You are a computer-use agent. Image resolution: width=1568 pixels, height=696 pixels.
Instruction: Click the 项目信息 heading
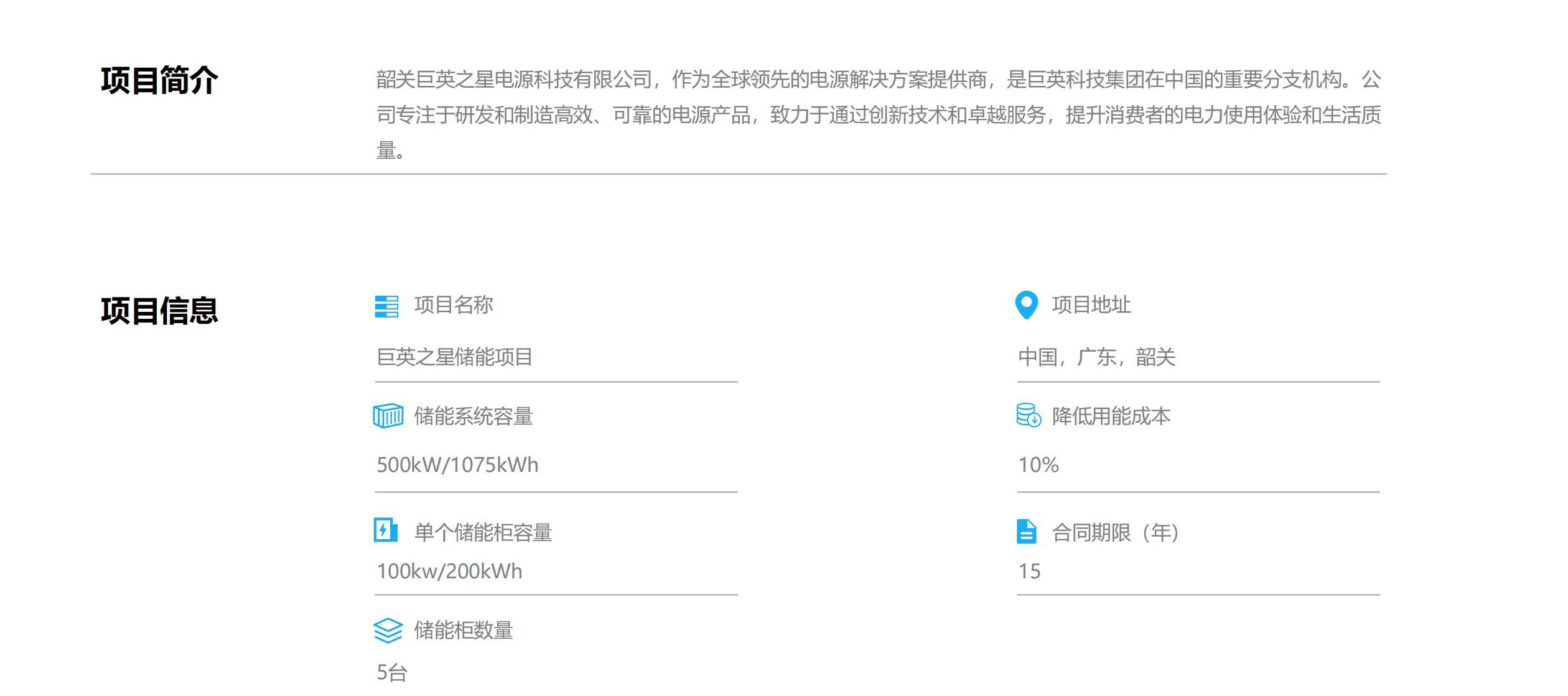tap(159, 311)
